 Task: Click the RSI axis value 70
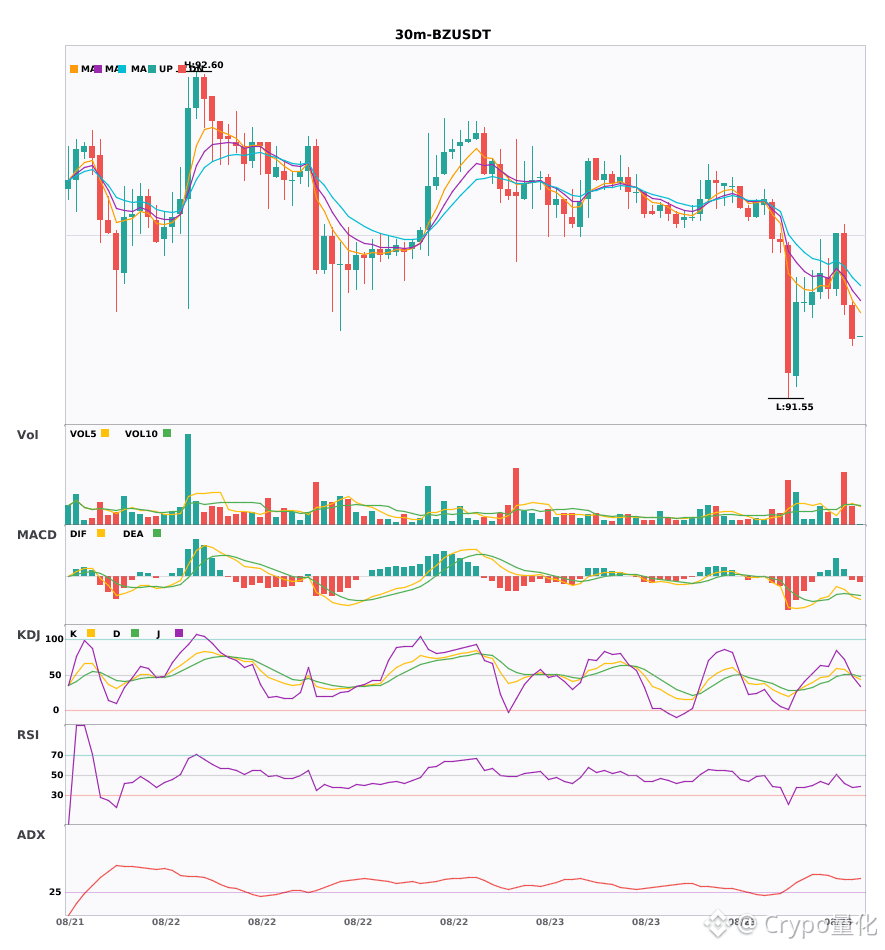(x=58, y=755)
